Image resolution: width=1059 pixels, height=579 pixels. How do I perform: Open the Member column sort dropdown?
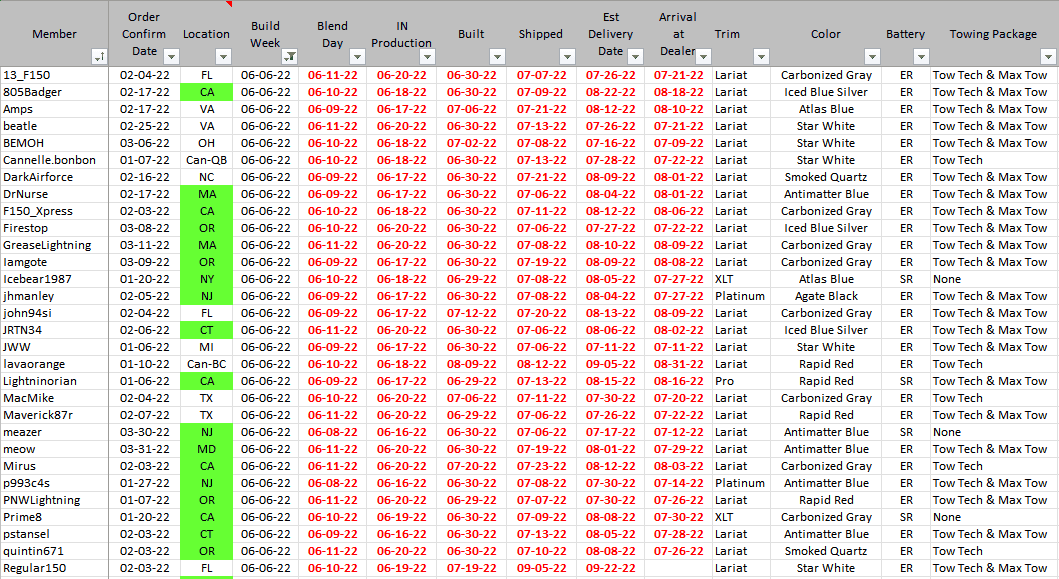point(99,57)
